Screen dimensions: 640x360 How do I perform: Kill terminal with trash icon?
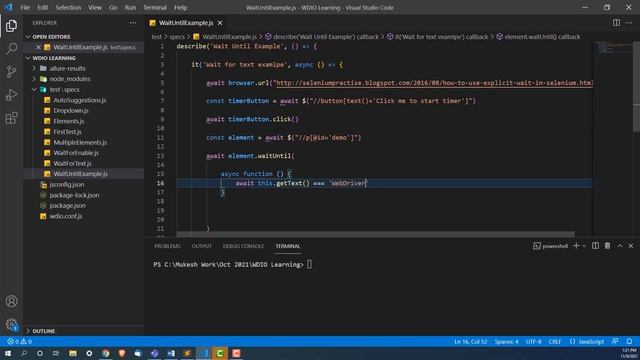pyautogui.click(x=607, y=246)
